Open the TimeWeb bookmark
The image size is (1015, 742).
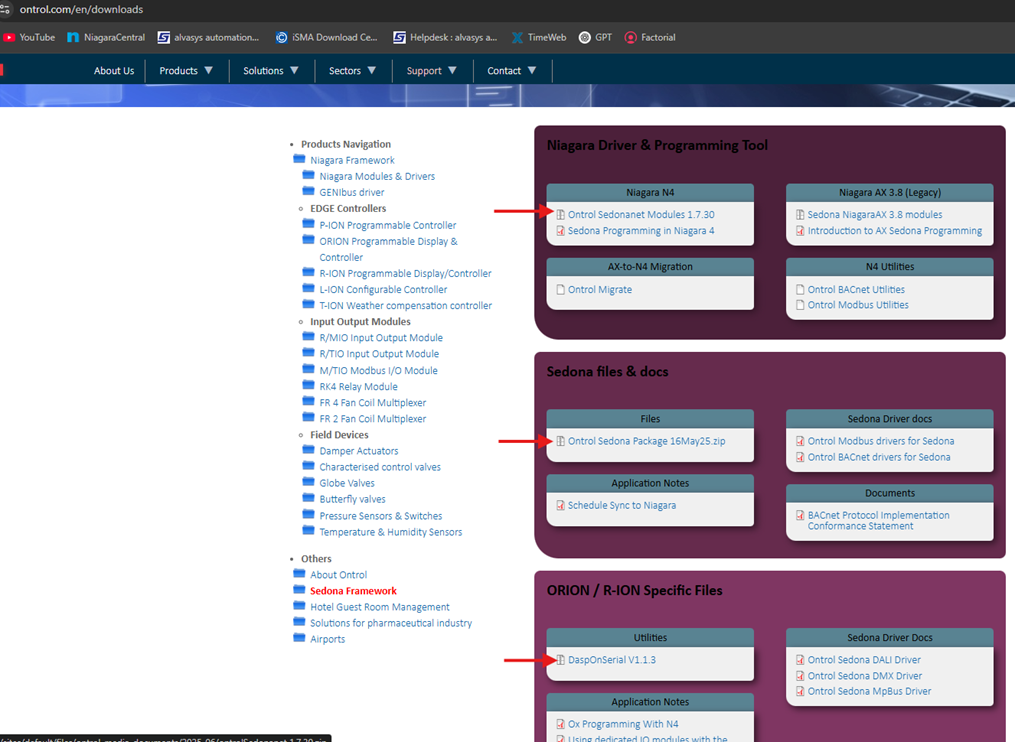(539, 38)
